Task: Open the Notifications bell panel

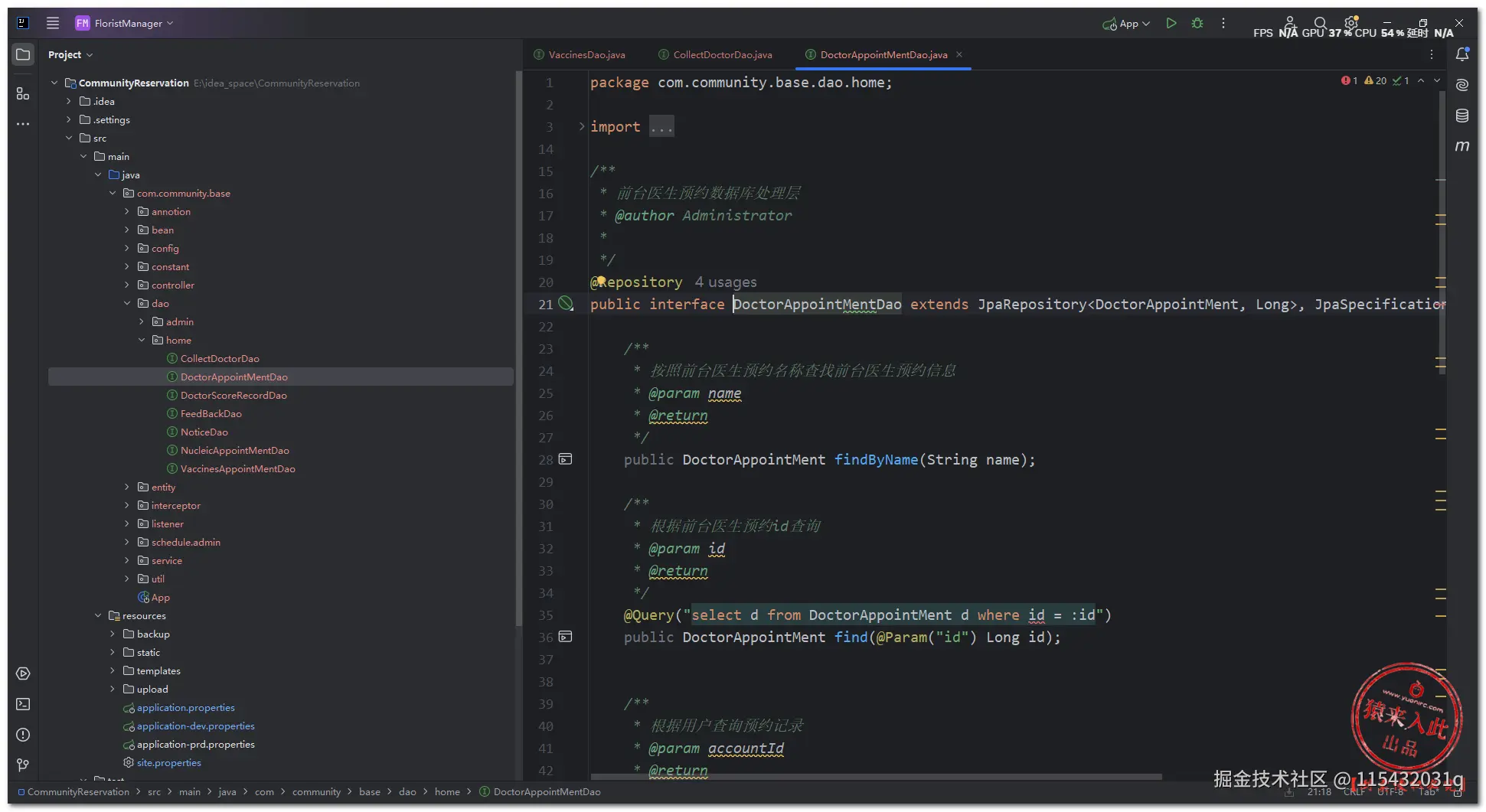Action: point(1462,54)
